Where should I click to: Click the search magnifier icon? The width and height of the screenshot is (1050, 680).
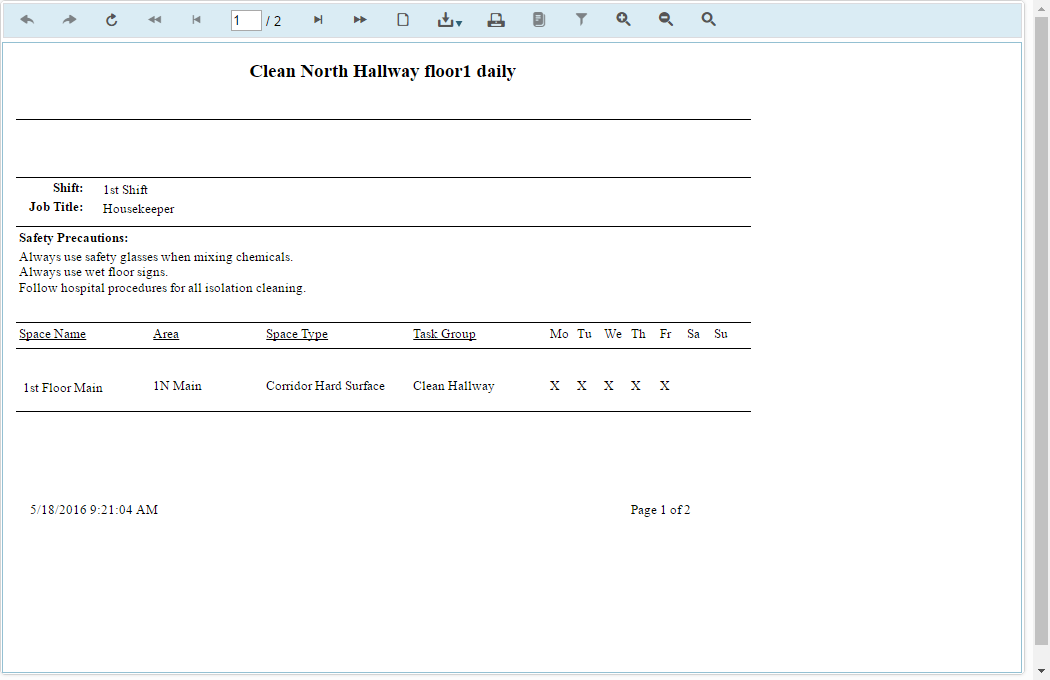click(x=709, y=20)
